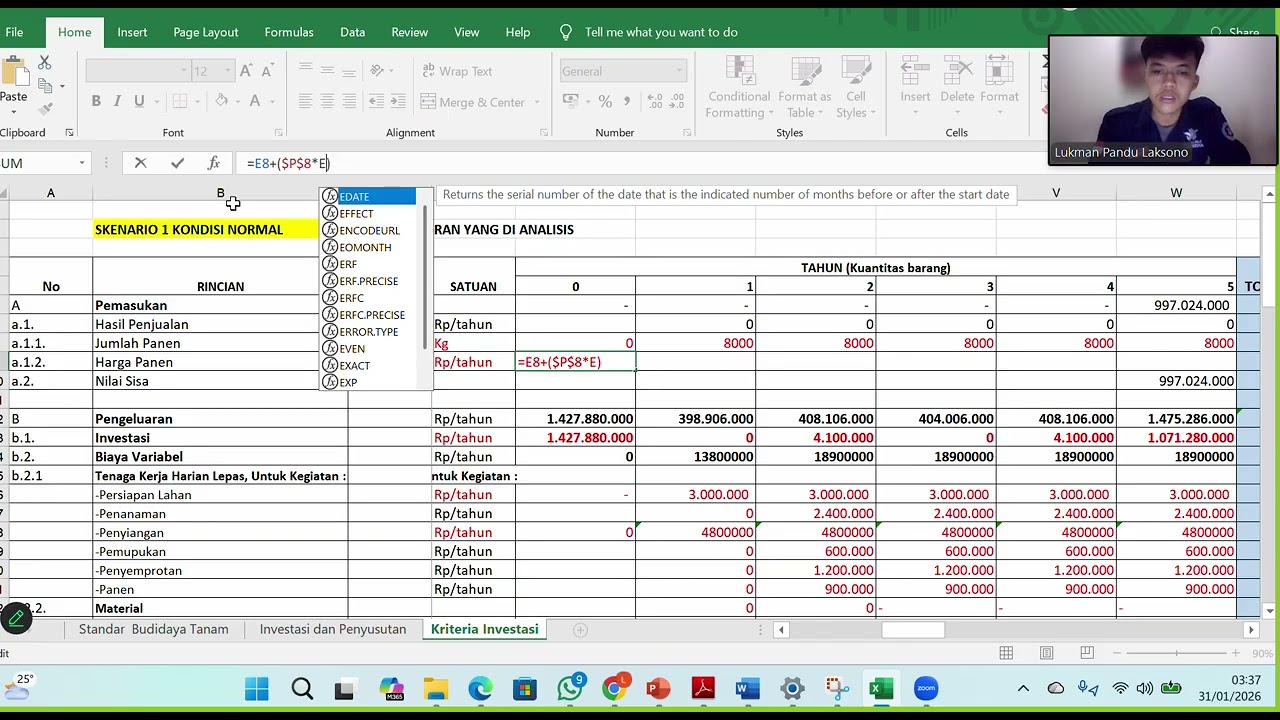1280x720 pixels.
Task: Click the Format as Table icon
Action: [x=805, y=70]
